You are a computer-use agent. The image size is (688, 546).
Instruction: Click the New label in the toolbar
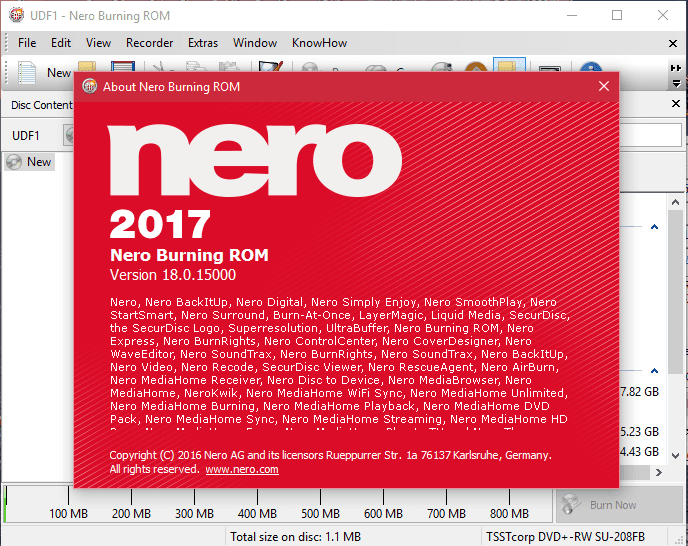point(59,72)
